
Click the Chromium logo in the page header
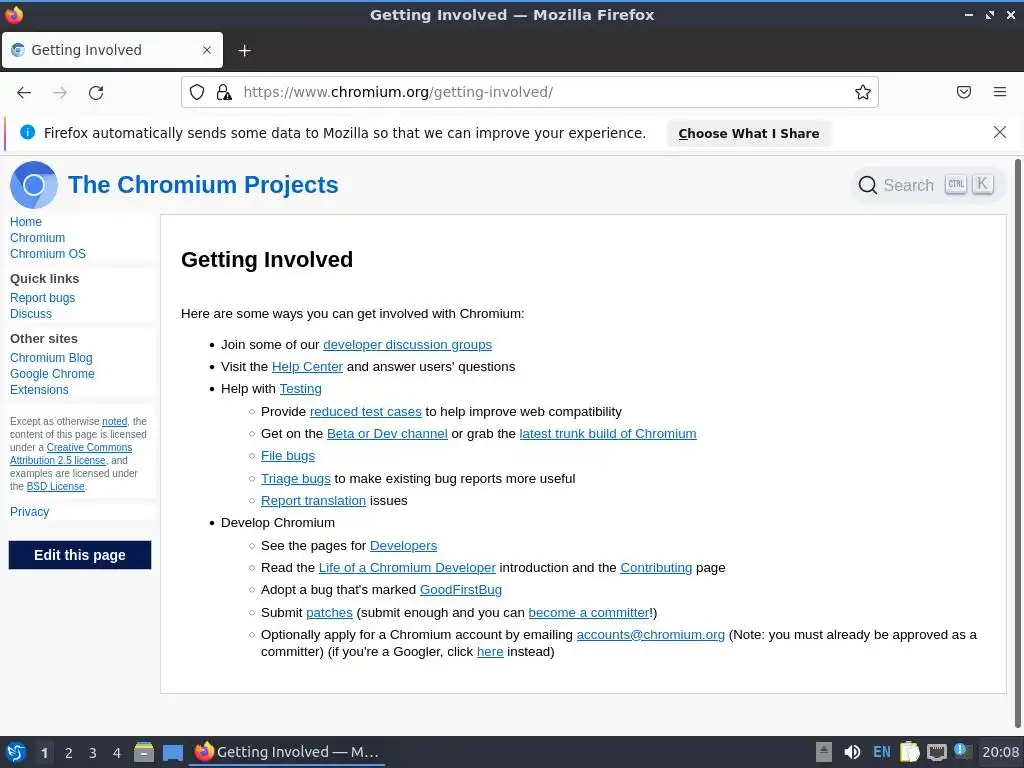point(34,185)
